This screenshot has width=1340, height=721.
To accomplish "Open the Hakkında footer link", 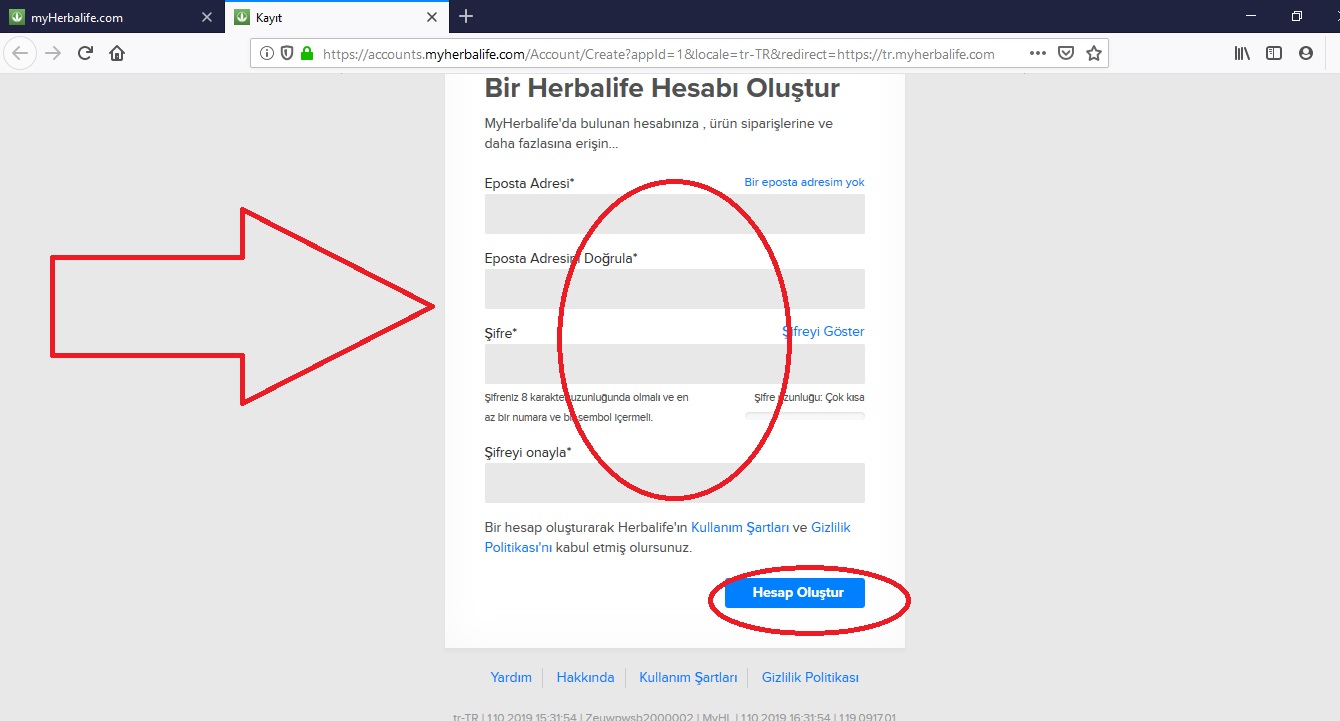I will (585, 677).
